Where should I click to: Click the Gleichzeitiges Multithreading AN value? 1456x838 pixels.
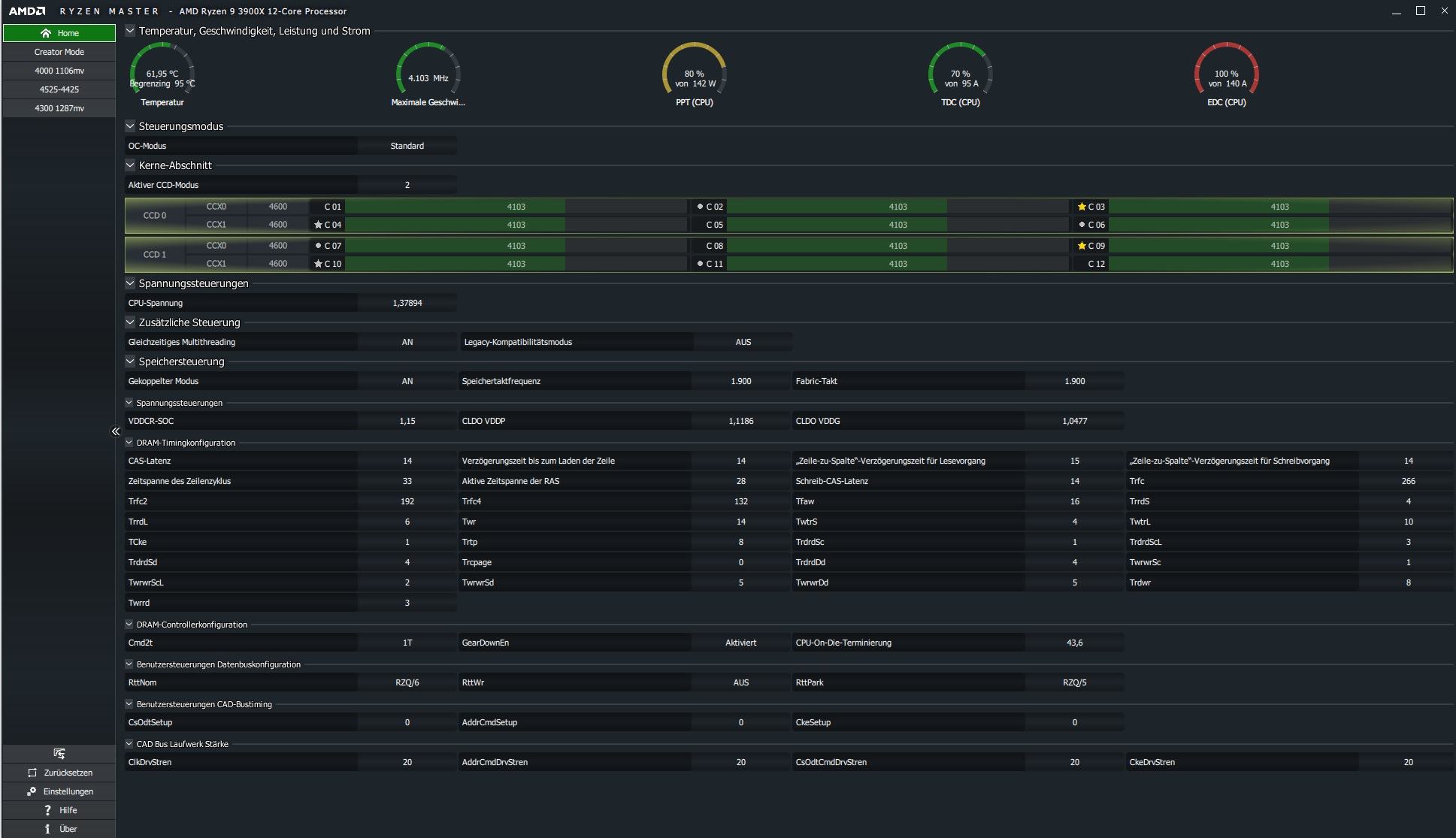(x=407, y=342)
